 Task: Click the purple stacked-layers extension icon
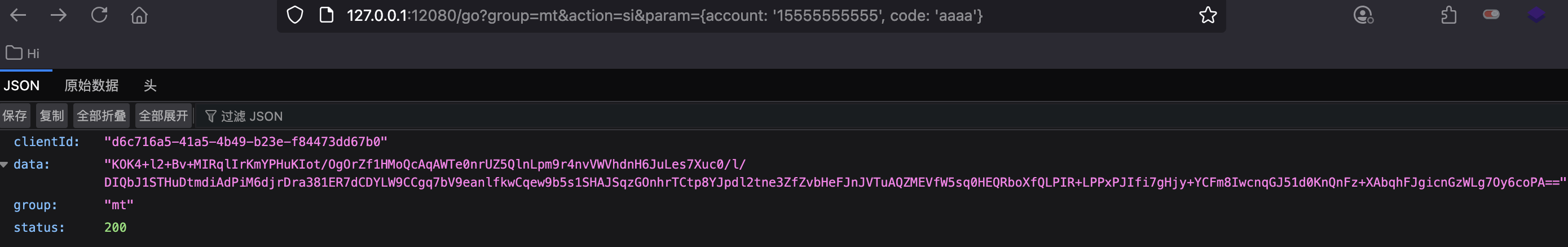point(1536,15)
